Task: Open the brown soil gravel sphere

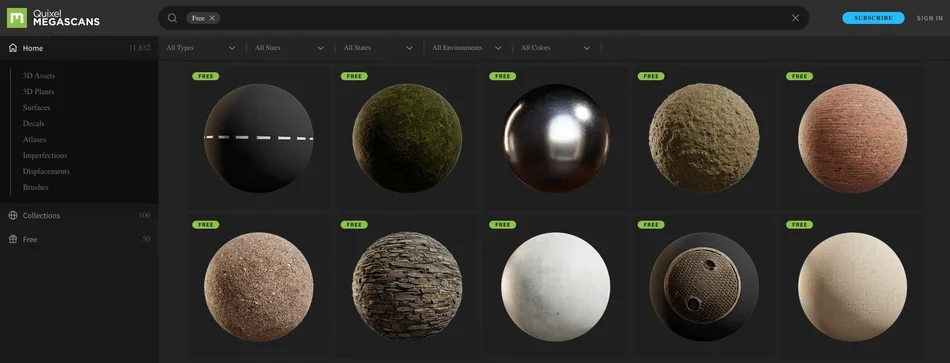Action: click(x=259, y=287)
